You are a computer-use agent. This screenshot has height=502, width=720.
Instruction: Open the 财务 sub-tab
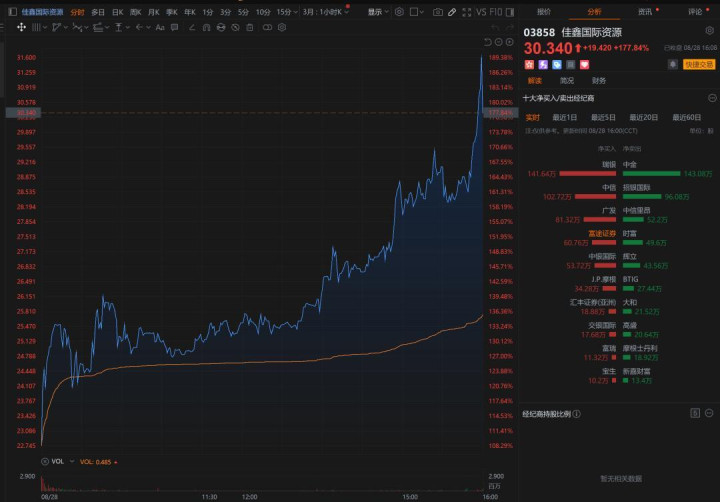pyautogui.click(x=598, y=81)
